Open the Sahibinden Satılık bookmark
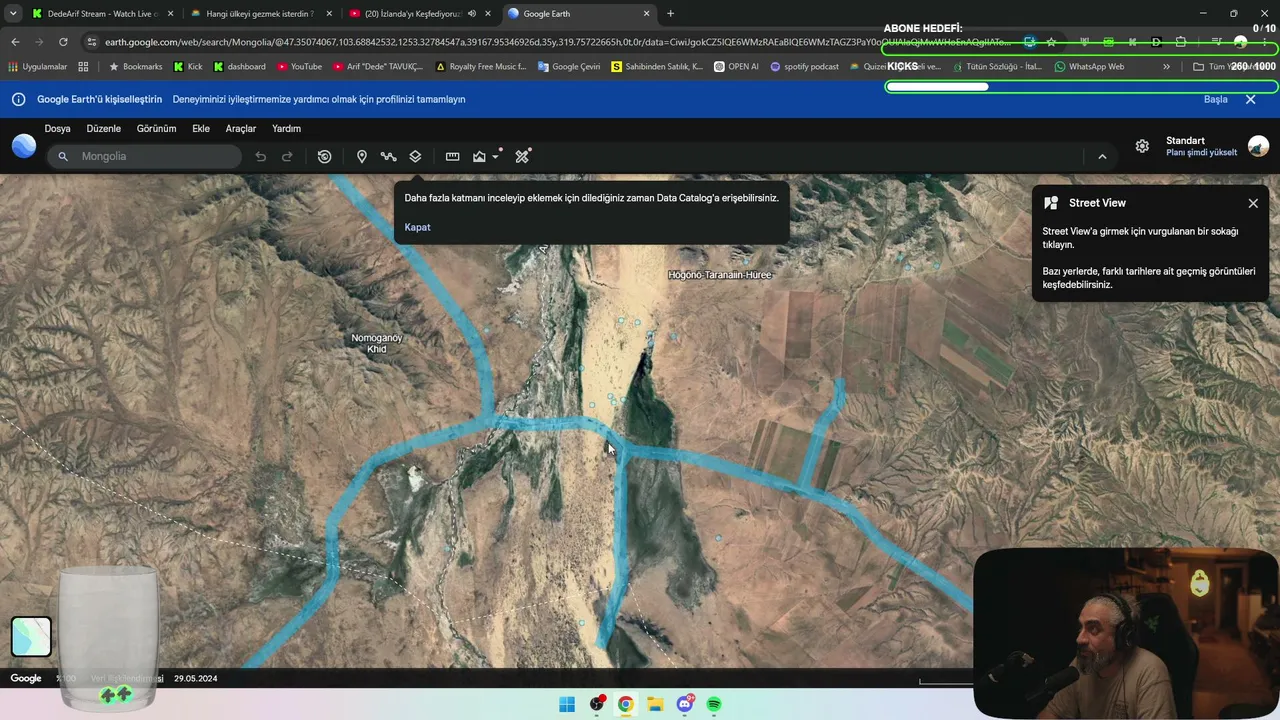This screenshot has width=1280, height=720. [x=657, y=67]
